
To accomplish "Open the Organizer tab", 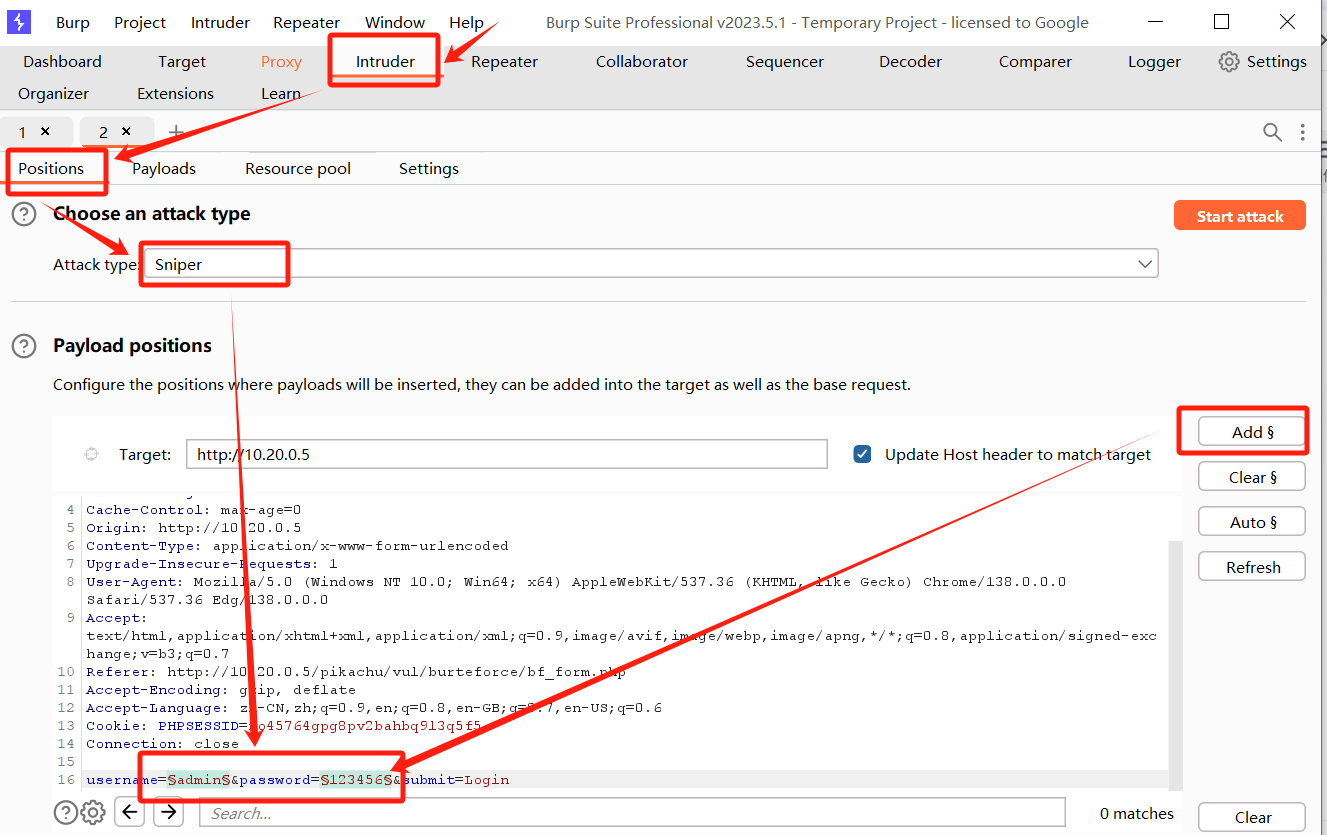I will [54, 94].
